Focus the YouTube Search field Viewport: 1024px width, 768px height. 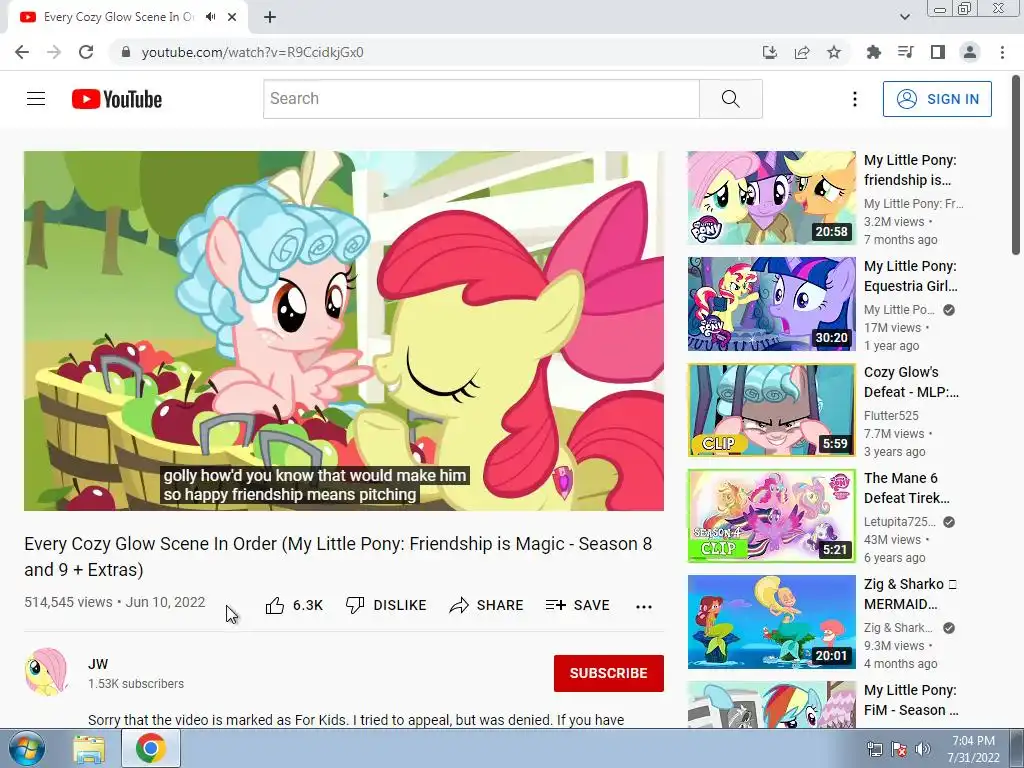point(481,99)
